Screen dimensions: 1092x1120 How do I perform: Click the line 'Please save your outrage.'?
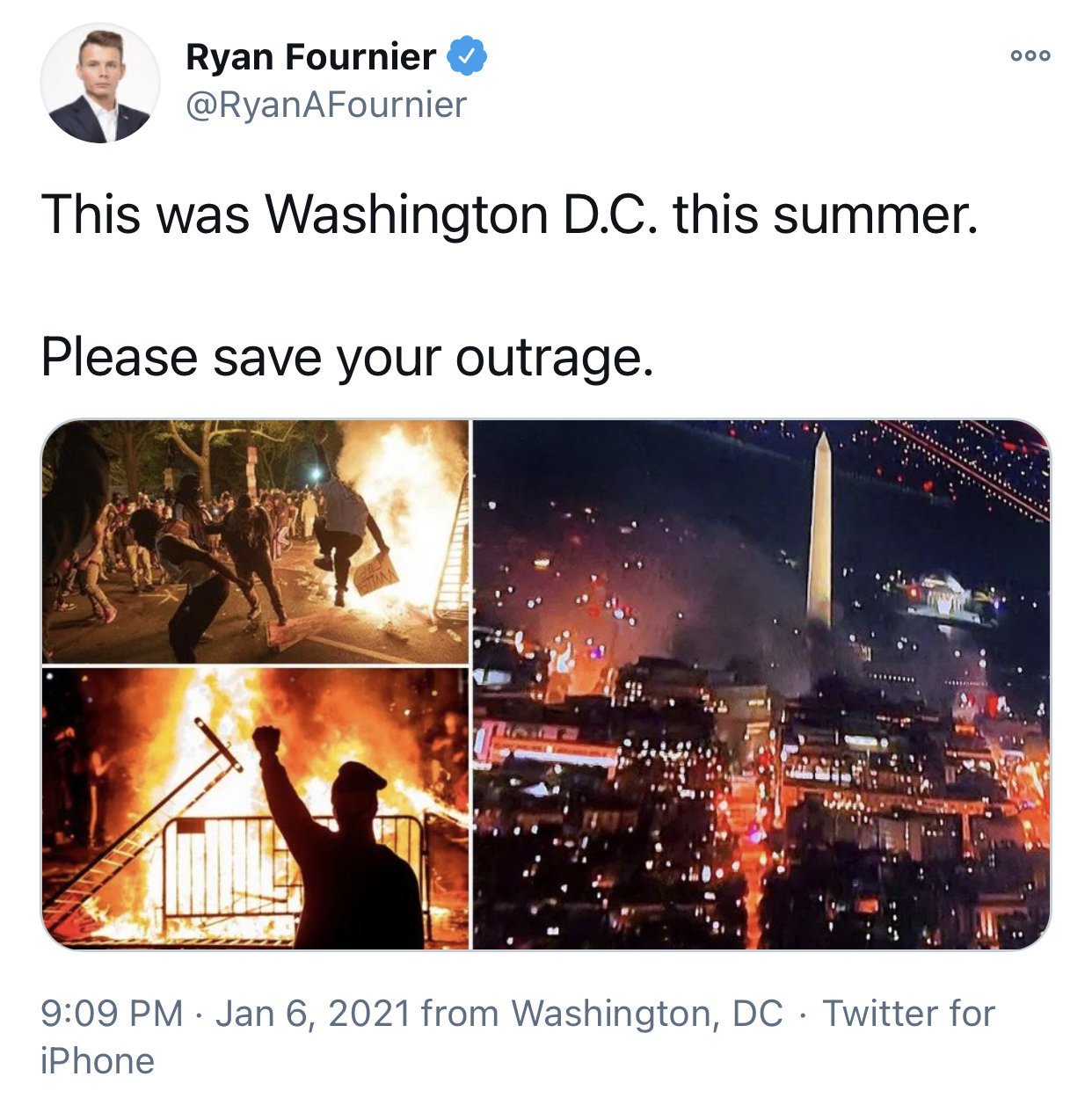347,357
